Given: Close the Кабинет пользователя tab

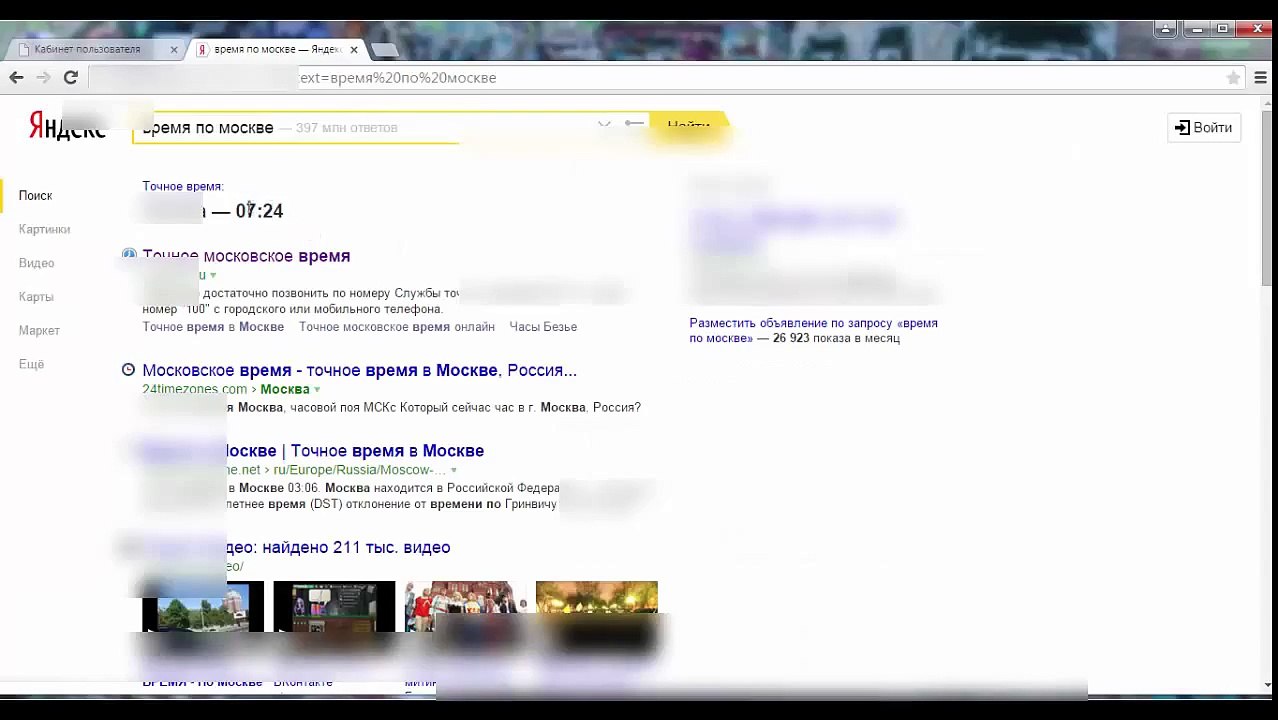Looking at the screenshot, I should [174, 49].
